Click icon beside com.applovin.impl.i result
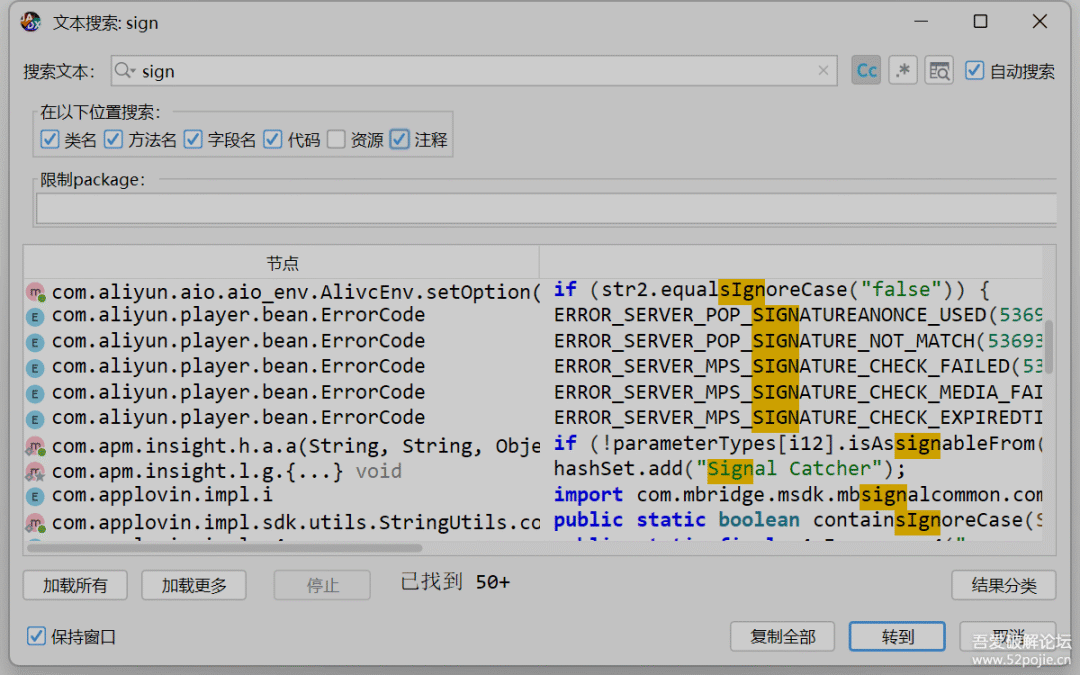This screenshot has width=1080, height=675. [35, 496]
